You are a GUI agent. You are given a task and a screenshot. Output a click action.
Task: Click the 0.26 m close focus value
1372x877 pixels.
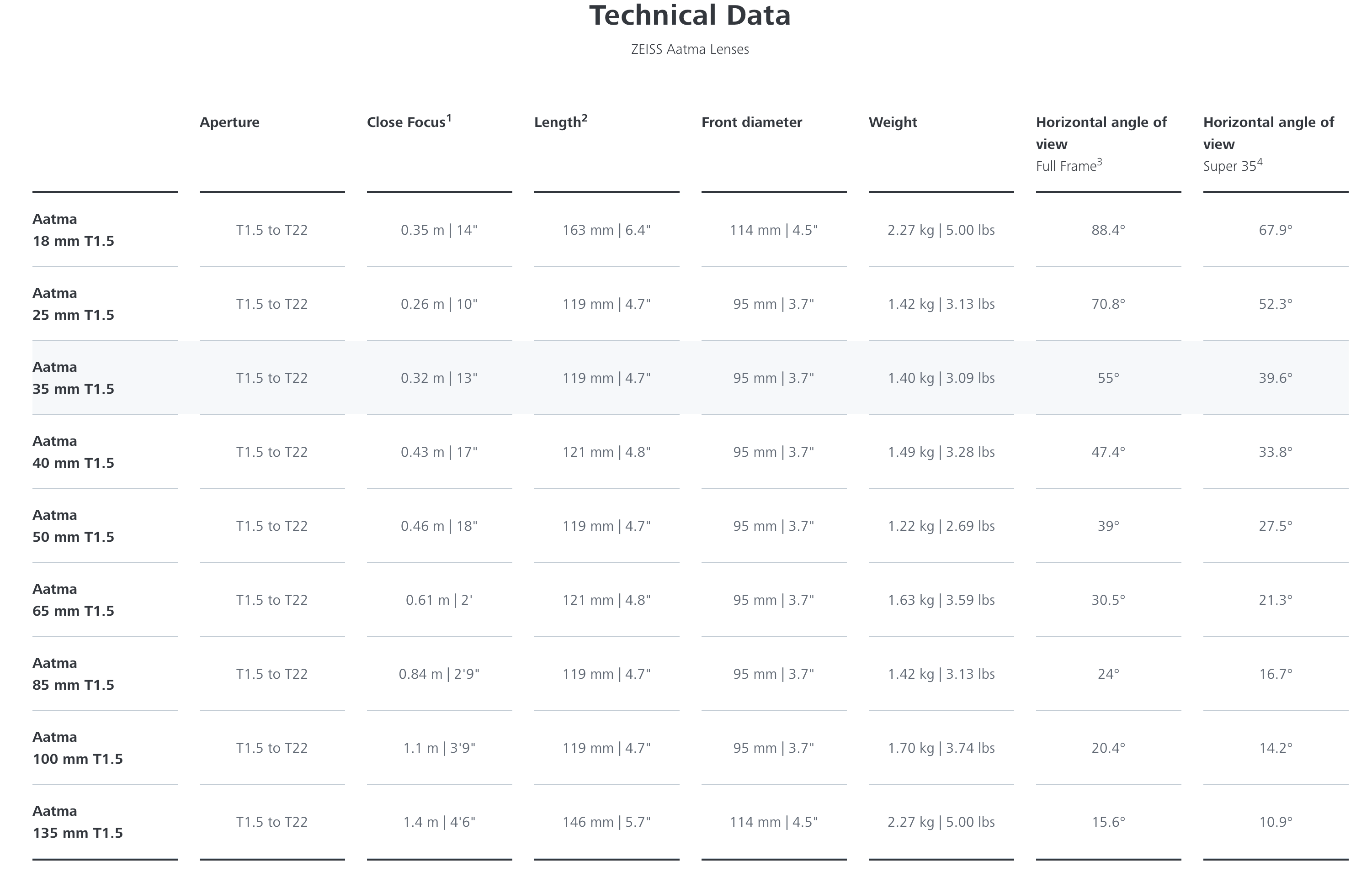[x=439, y=304]
